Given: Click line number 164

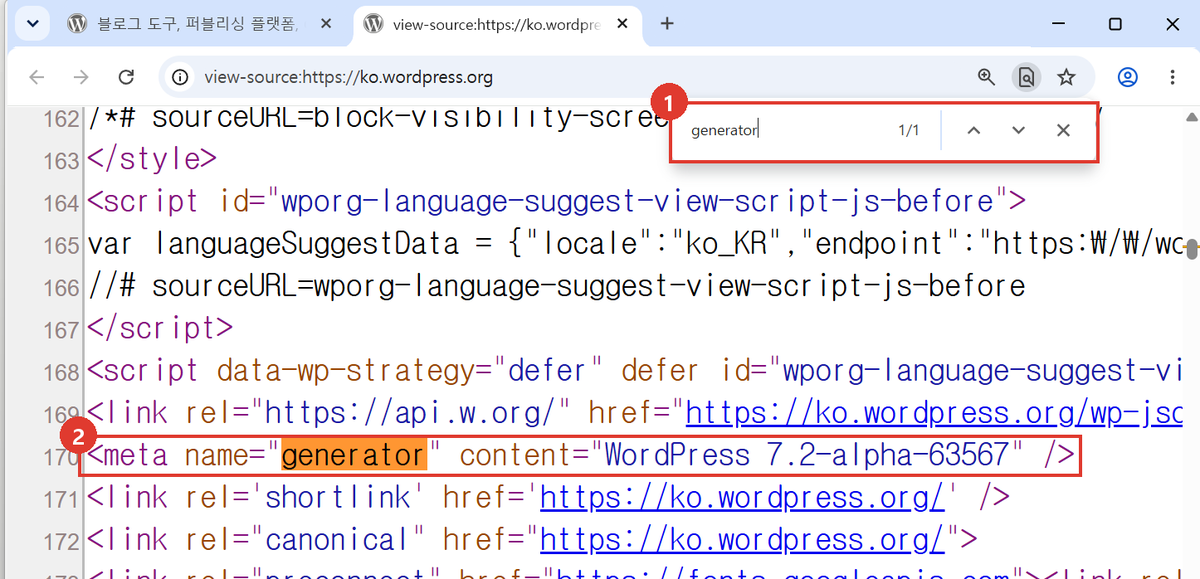Looking at the screenshot, I should coord(62,203).
